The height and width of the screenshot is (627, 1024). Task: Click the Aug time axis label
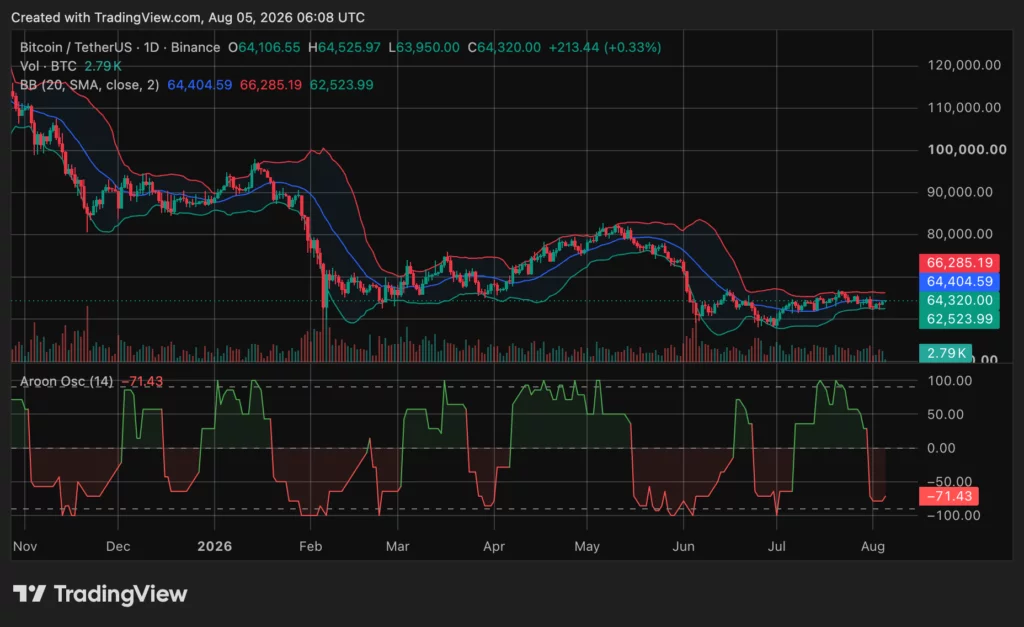pyautogui.click(x=873, y=546)
